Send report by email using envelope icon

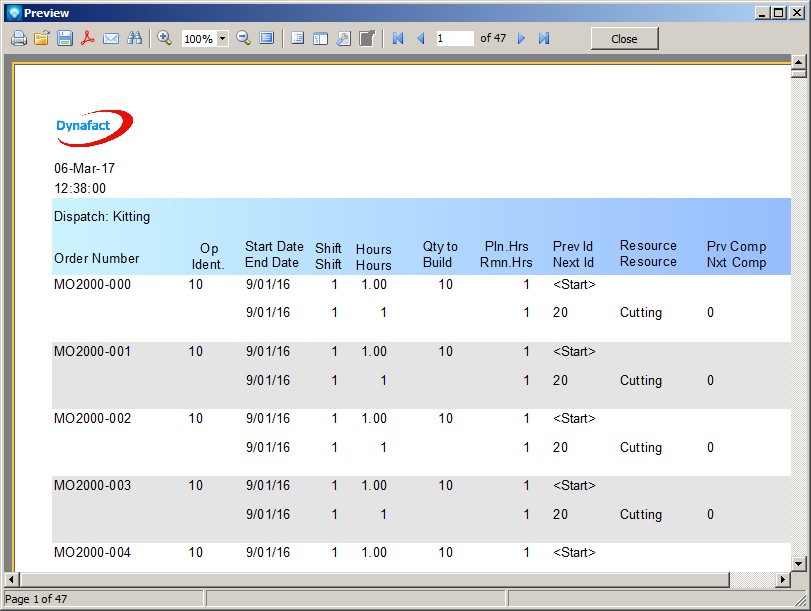tap(111, 38)
